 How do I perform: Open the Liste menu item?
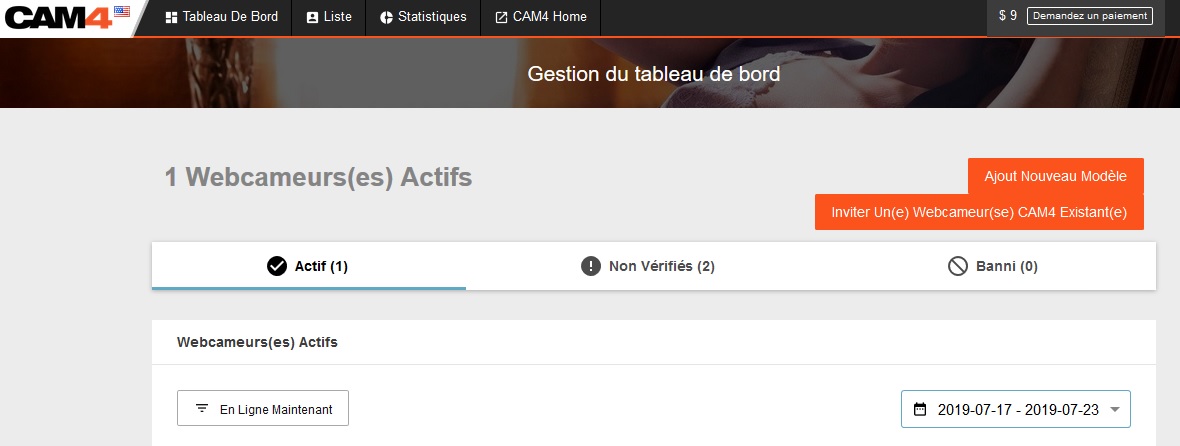click(338, 17)
